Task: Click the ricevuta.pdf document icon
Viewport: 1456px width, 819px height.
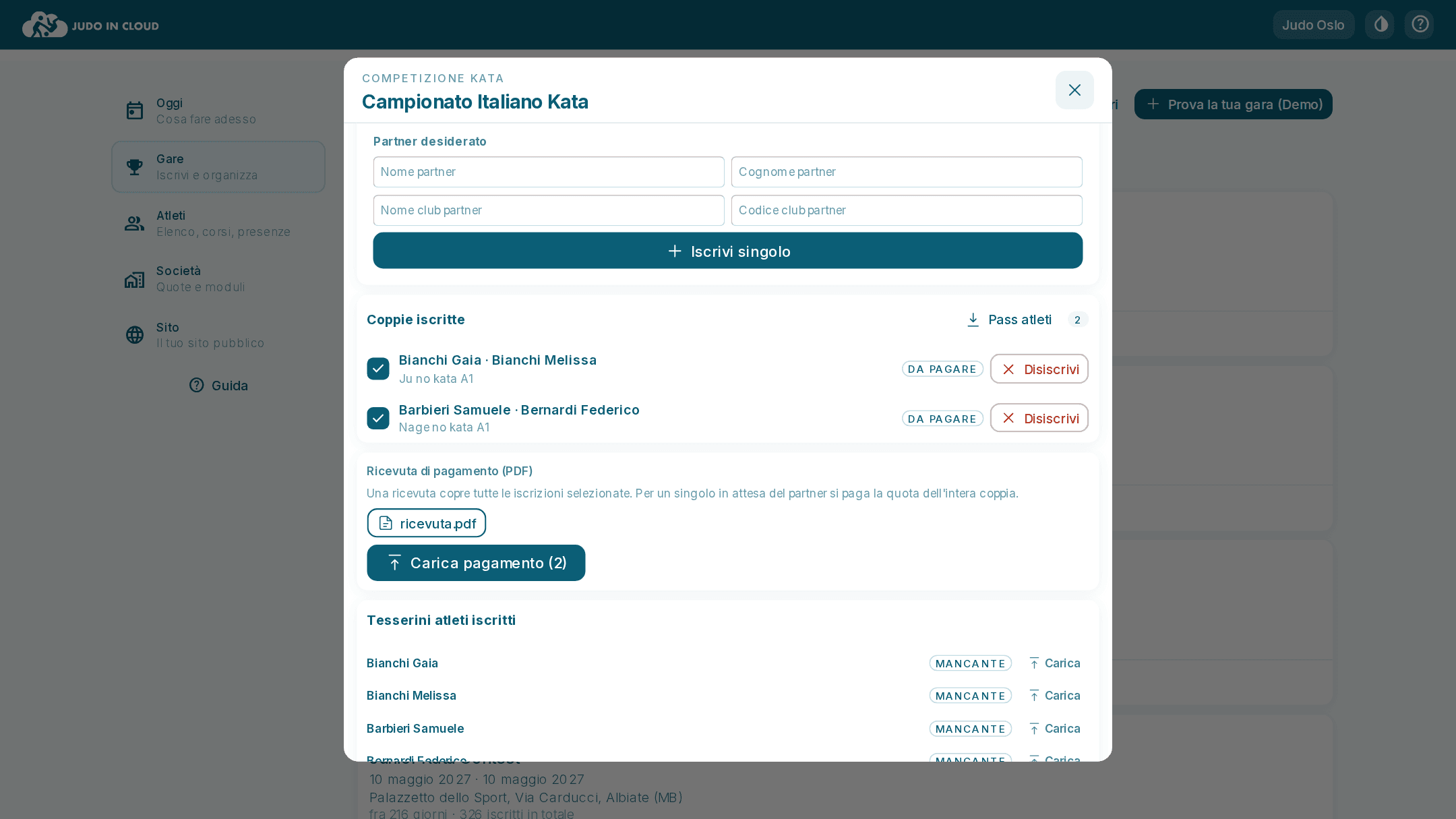Action: coord(386,523)
